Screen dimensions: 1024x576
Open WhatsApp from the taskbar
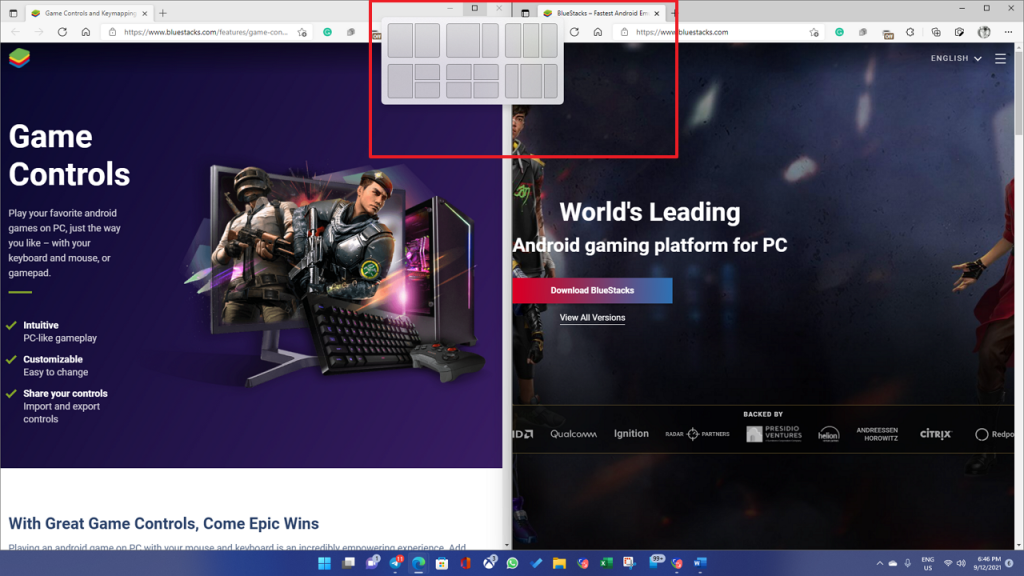(x=511, y=563)
